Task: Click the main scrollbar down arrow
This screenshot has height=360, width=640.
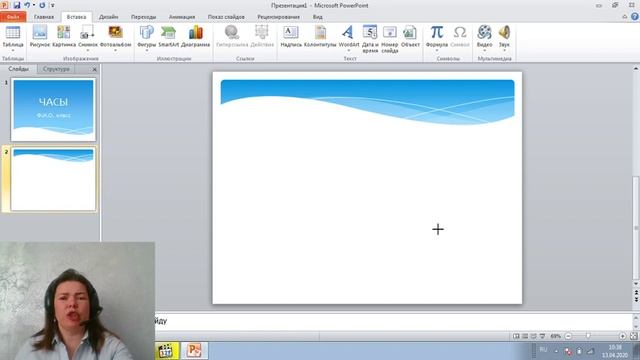Action: click(x=636, y=284)
